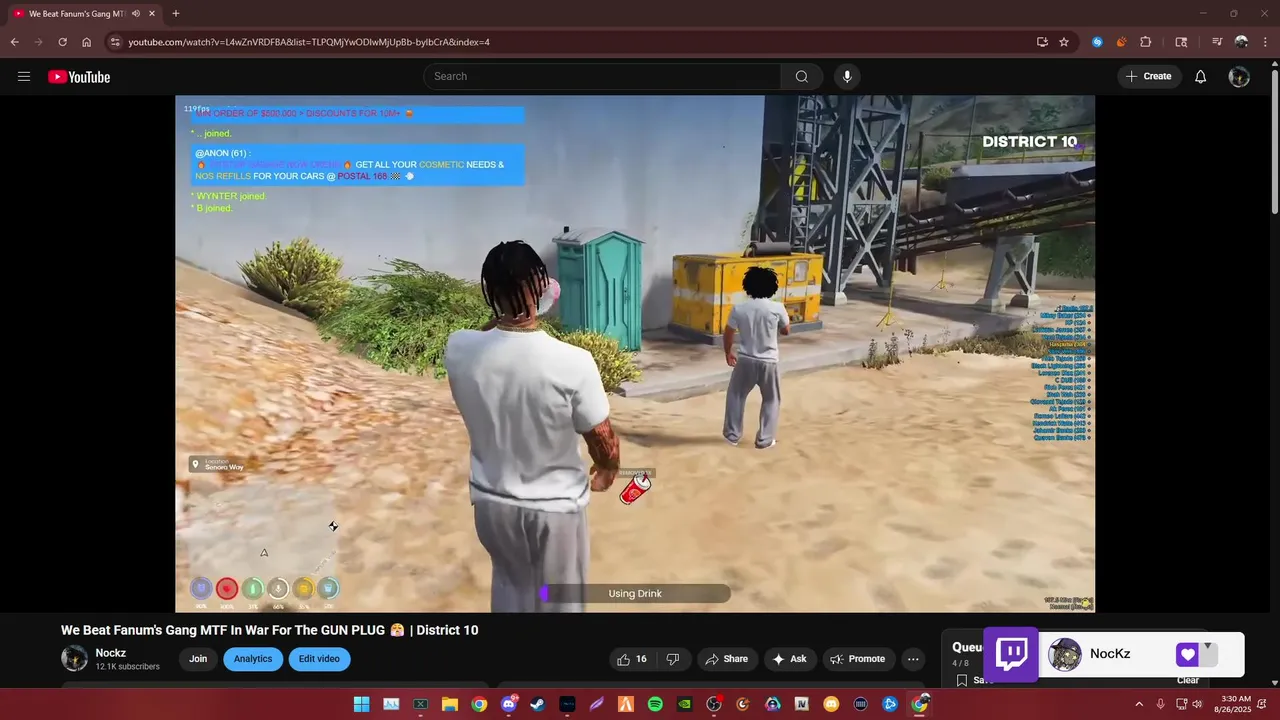Open Spotify from the taskbar
The image size is (1280, 720).
655,704
